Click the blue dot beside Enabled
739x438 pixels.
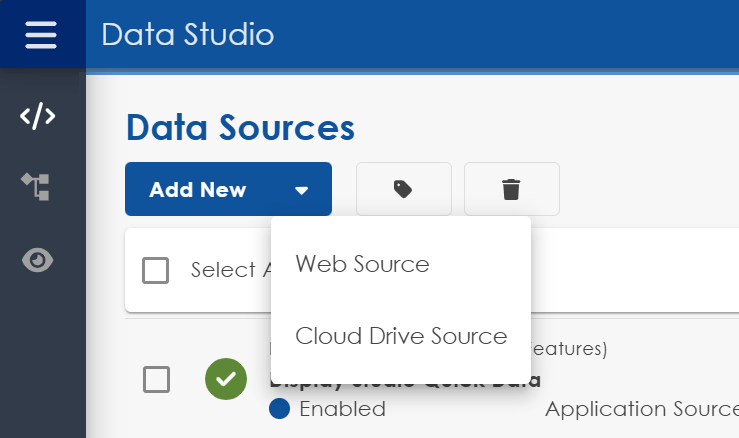coord(280,409)
